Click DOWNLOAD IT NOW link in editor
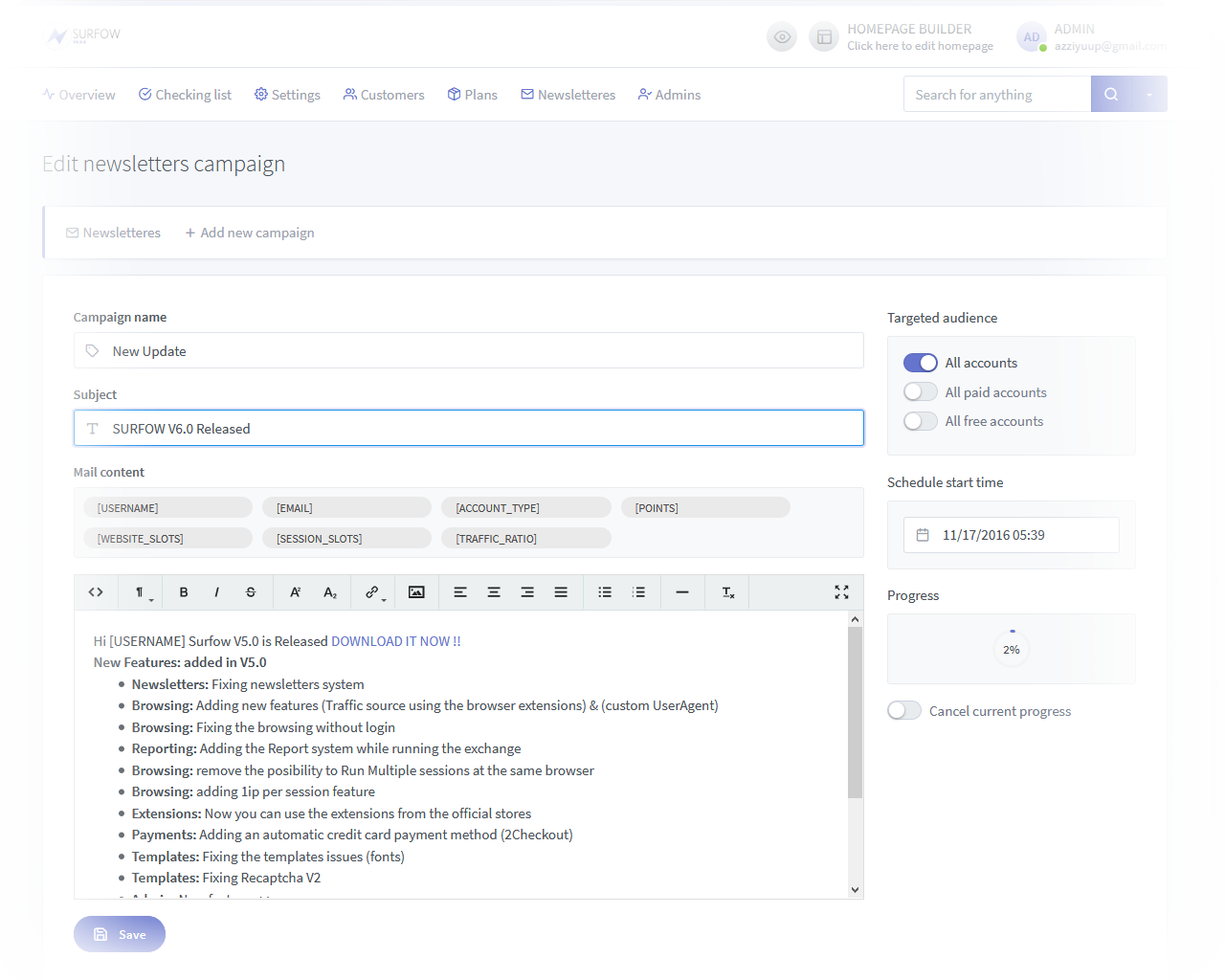The width and height of the screenshot is (1225, 980). pyautogui.click(x=396, y=641)
